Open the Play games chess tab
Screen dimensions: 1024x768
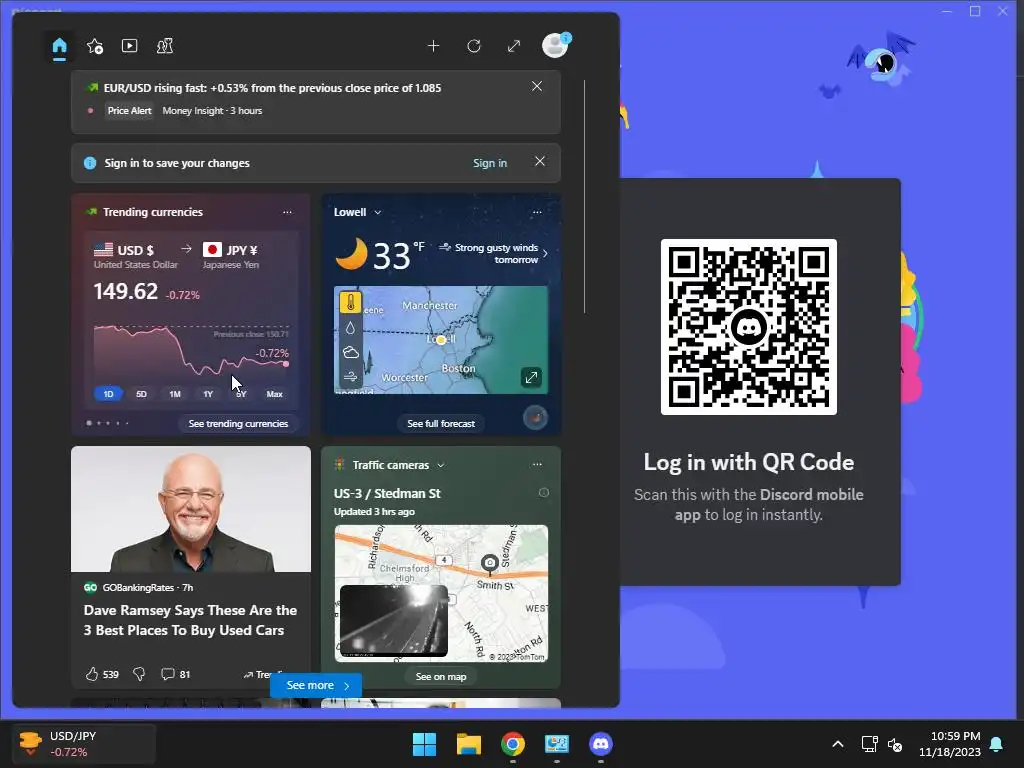coord(165,46)
